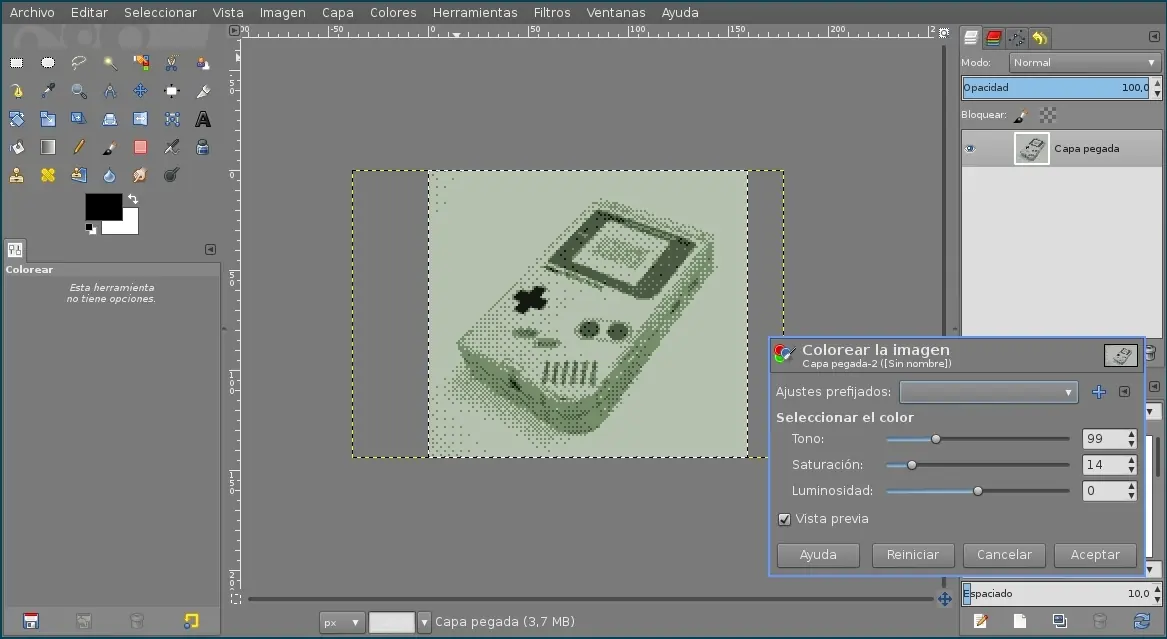This screenshot has width=1167, height=639.
Task: Expand the Ajustes prefijados dropdown
Action: pyautogui.click(x=988, y=392)
